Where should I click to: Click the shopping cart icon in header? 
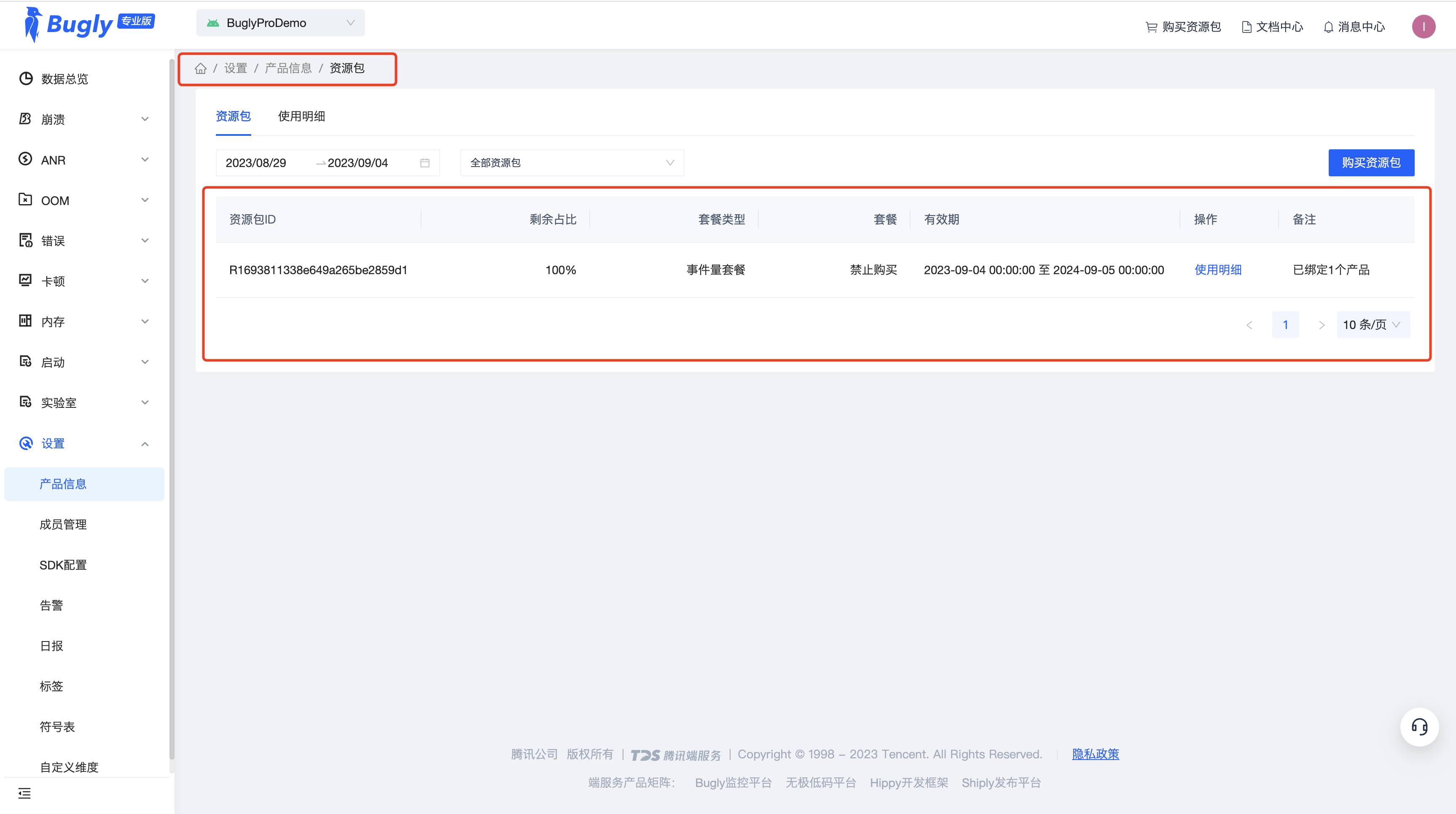pos(1151,27)
